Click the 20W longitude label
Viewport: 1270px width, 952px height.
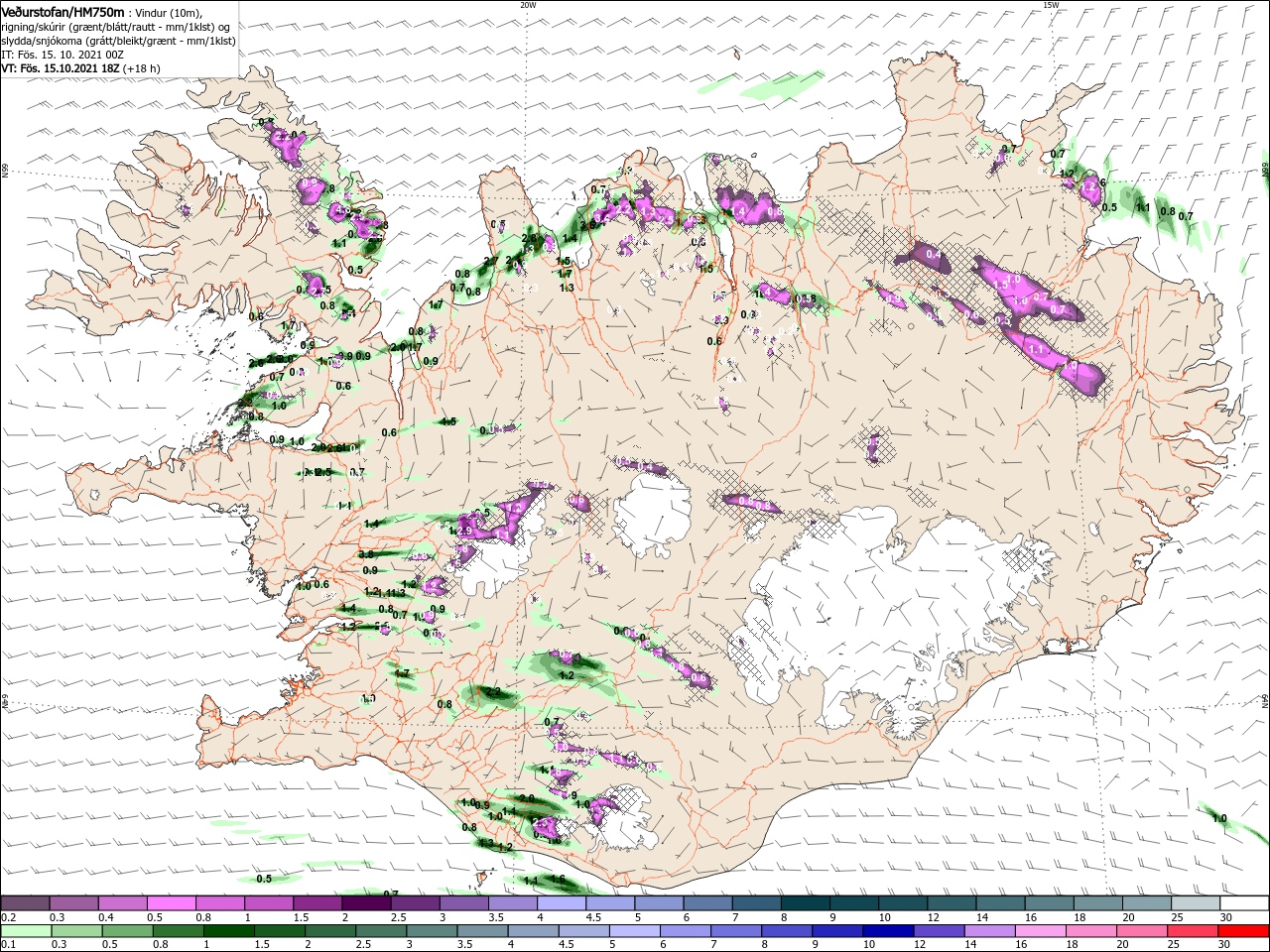click(528, 5)
